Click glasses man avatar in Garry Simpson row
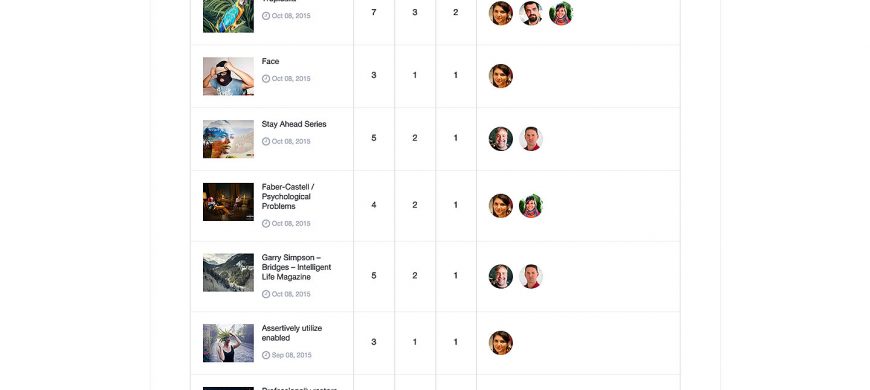Screen dimensions: 870x390 coord(500,276)
